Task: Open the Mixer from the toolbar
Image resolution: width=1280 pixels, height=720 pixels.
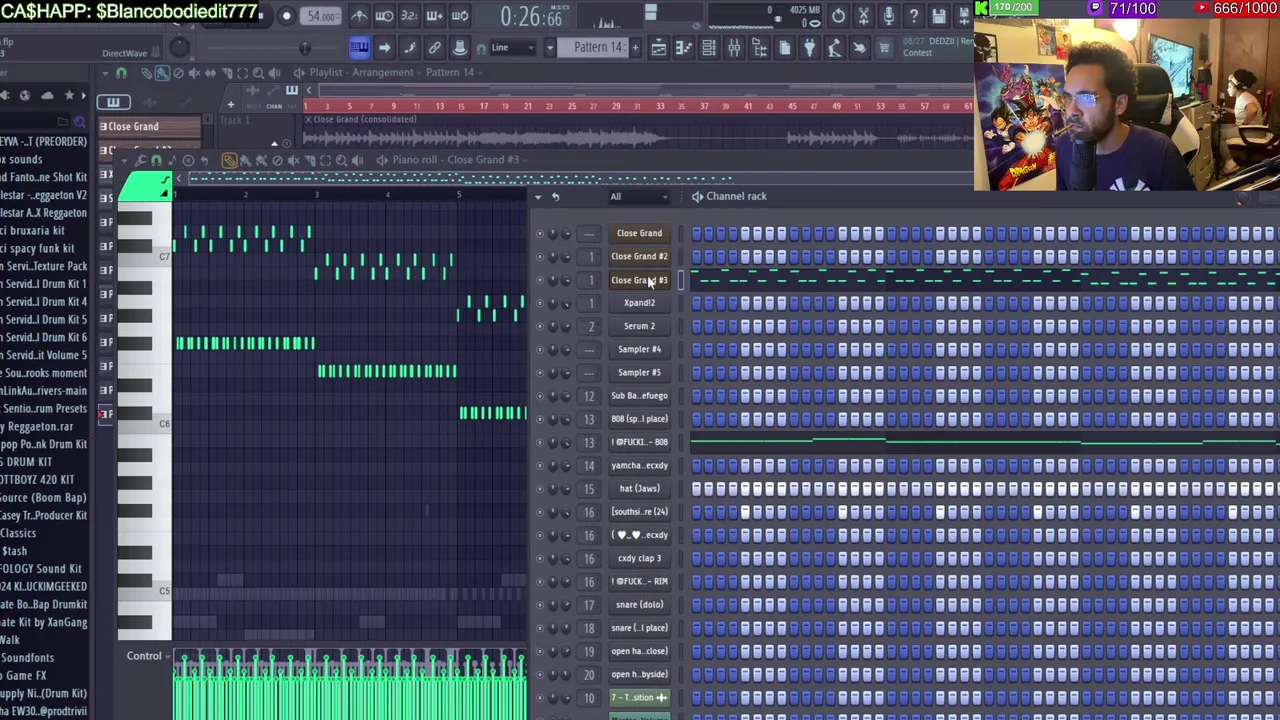Action: pos(734,47)
